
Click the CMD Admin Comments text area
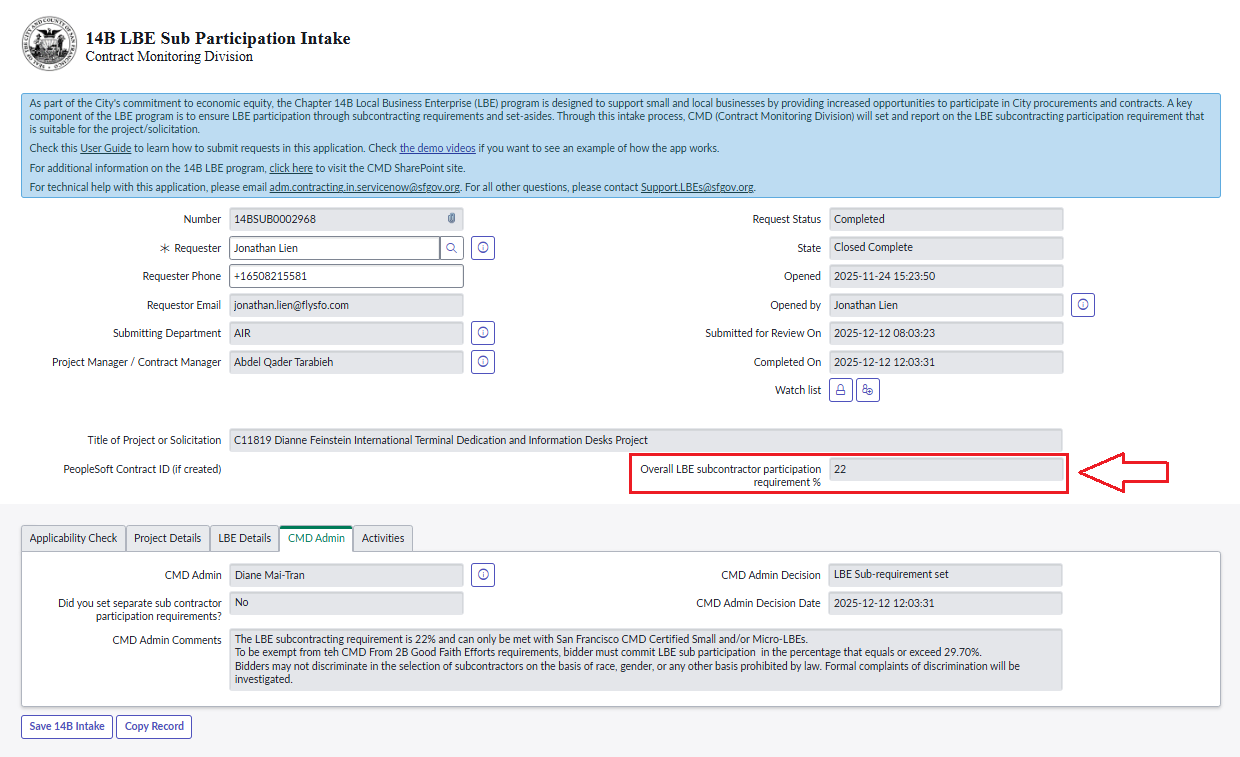coord(646,659)
